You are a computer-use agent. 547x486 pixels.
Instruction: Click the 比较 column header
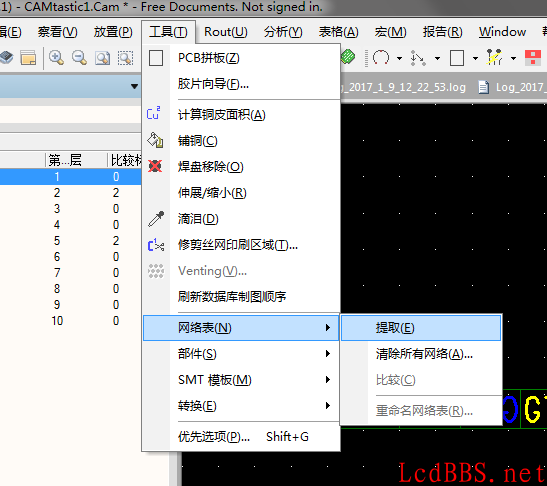click(x=125, y=160)
